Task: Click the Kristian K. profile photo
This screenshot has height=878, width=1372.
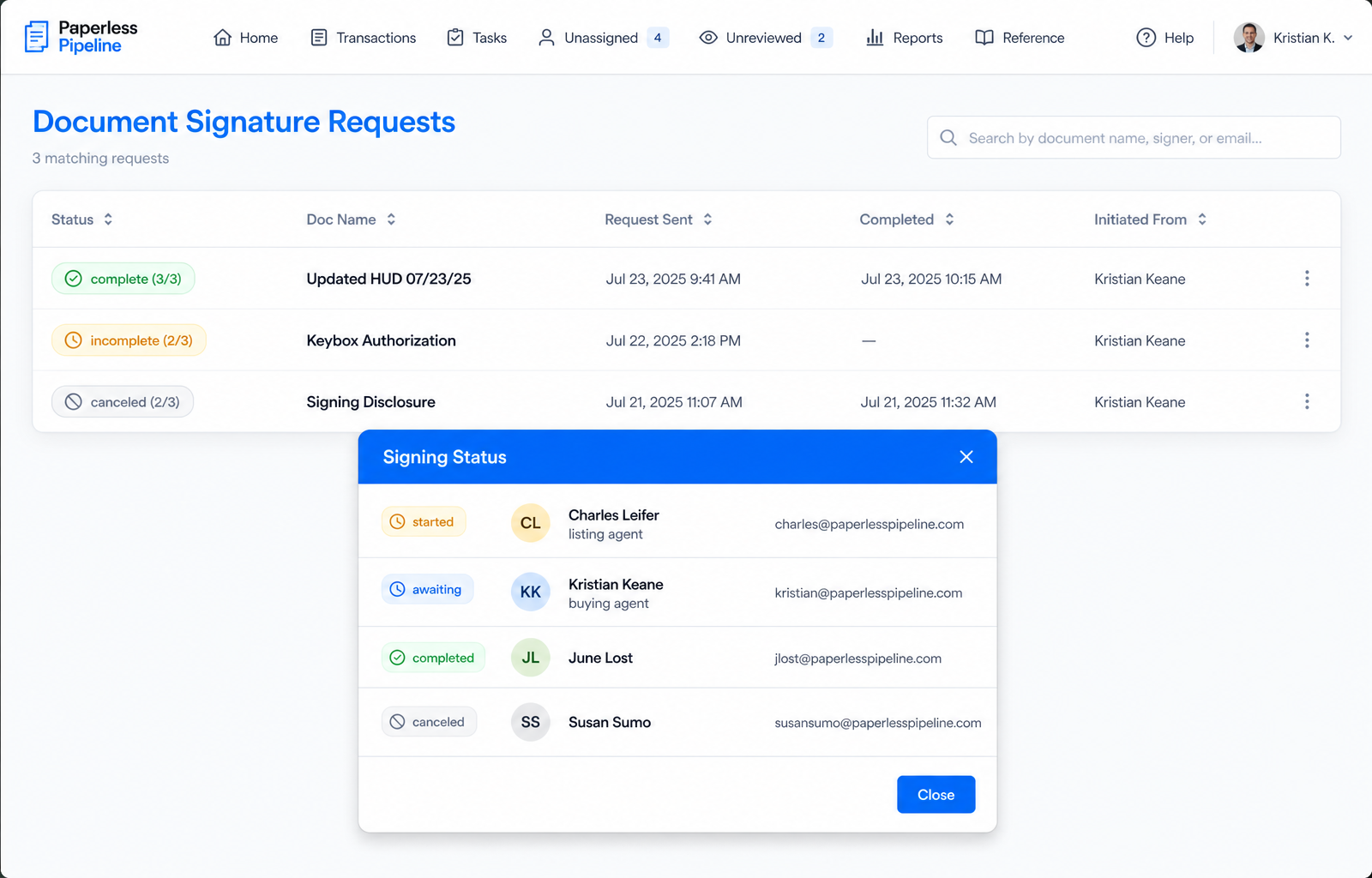Action: click(1249, 38)
